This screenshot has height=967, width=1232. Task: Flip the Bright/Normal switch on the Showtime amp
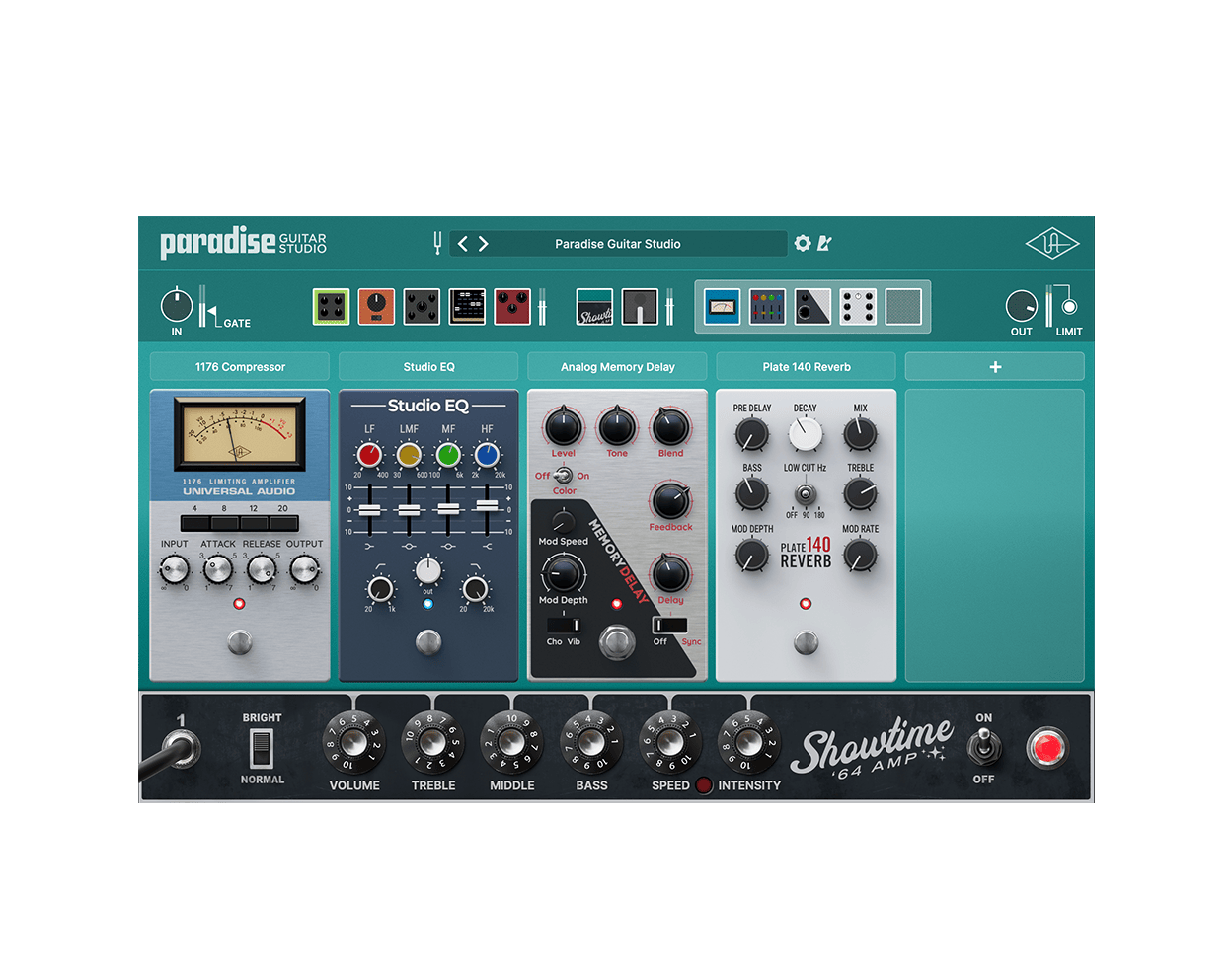coord(262,750)
